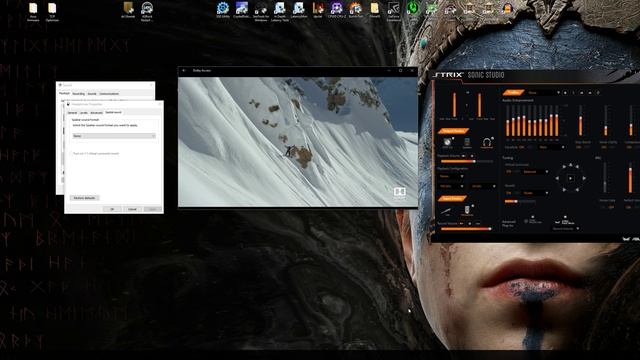Toggle the Voice Clarity On switch
Screen dimensions: 640x360
604,147
